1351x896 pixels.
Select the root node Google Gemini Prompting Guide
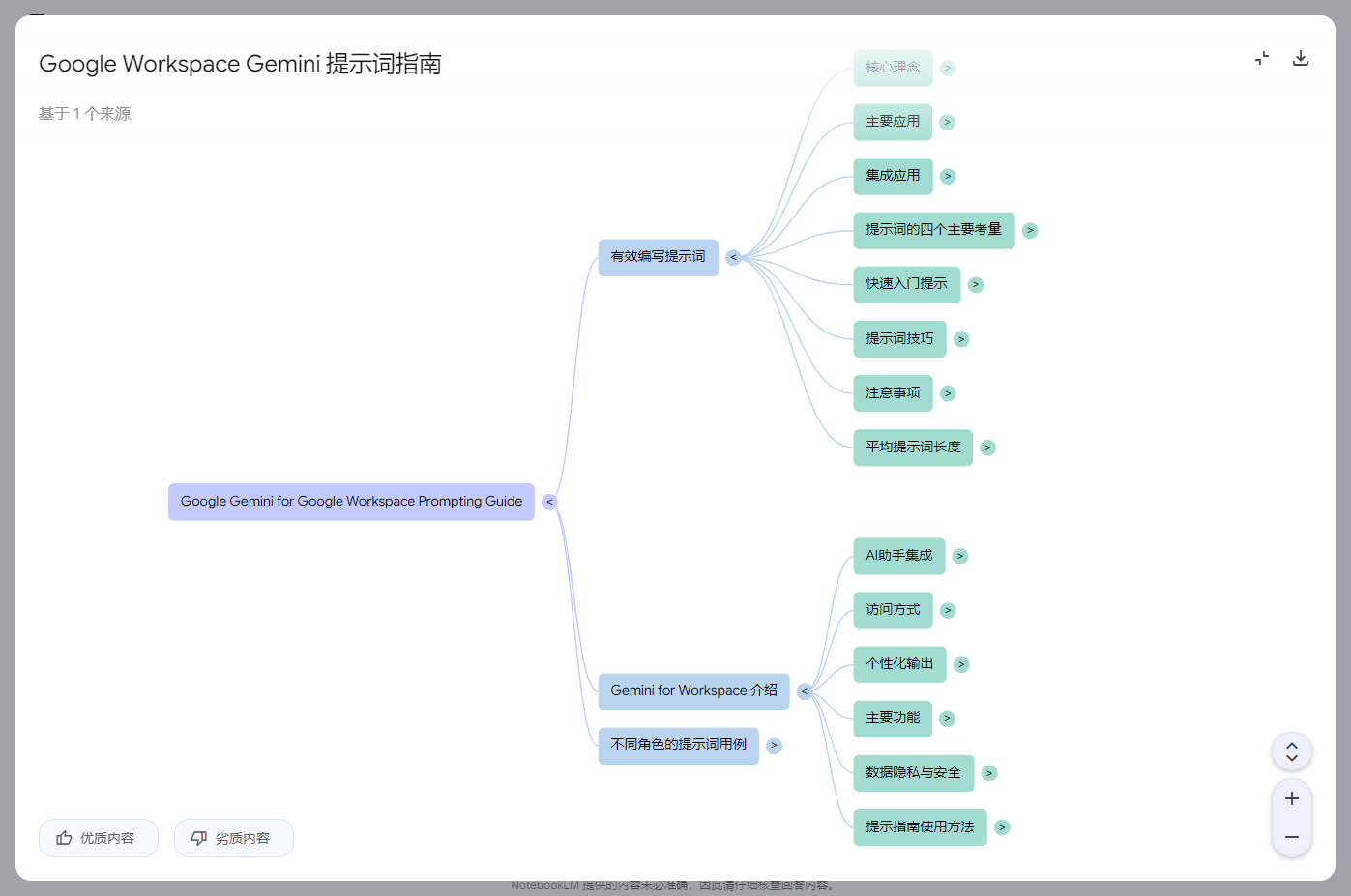click(351, 502)
